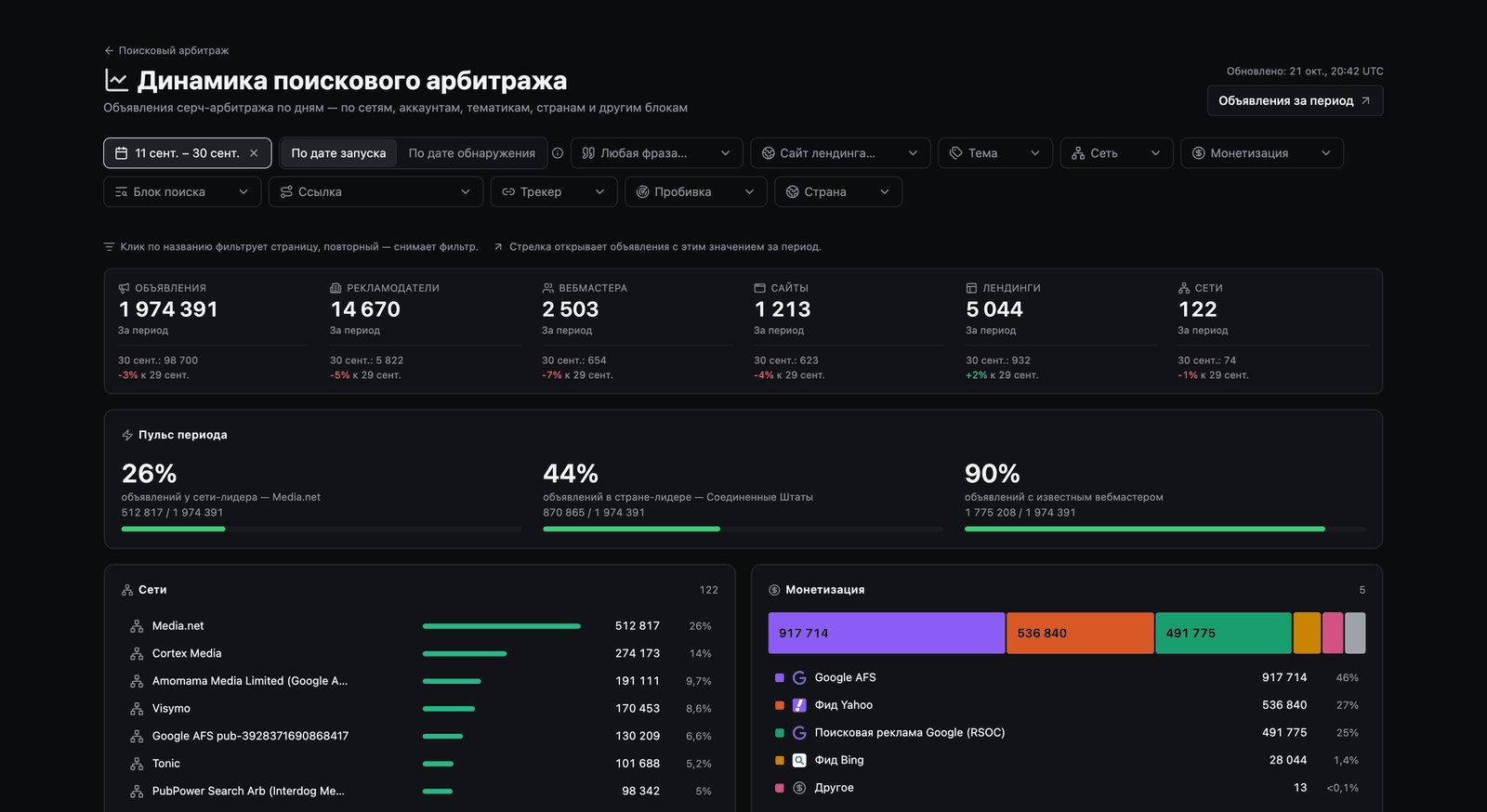Expand the Тема filter dropdown
The width and height of the screenshot is (1487, 812).
tap(995, 153)
